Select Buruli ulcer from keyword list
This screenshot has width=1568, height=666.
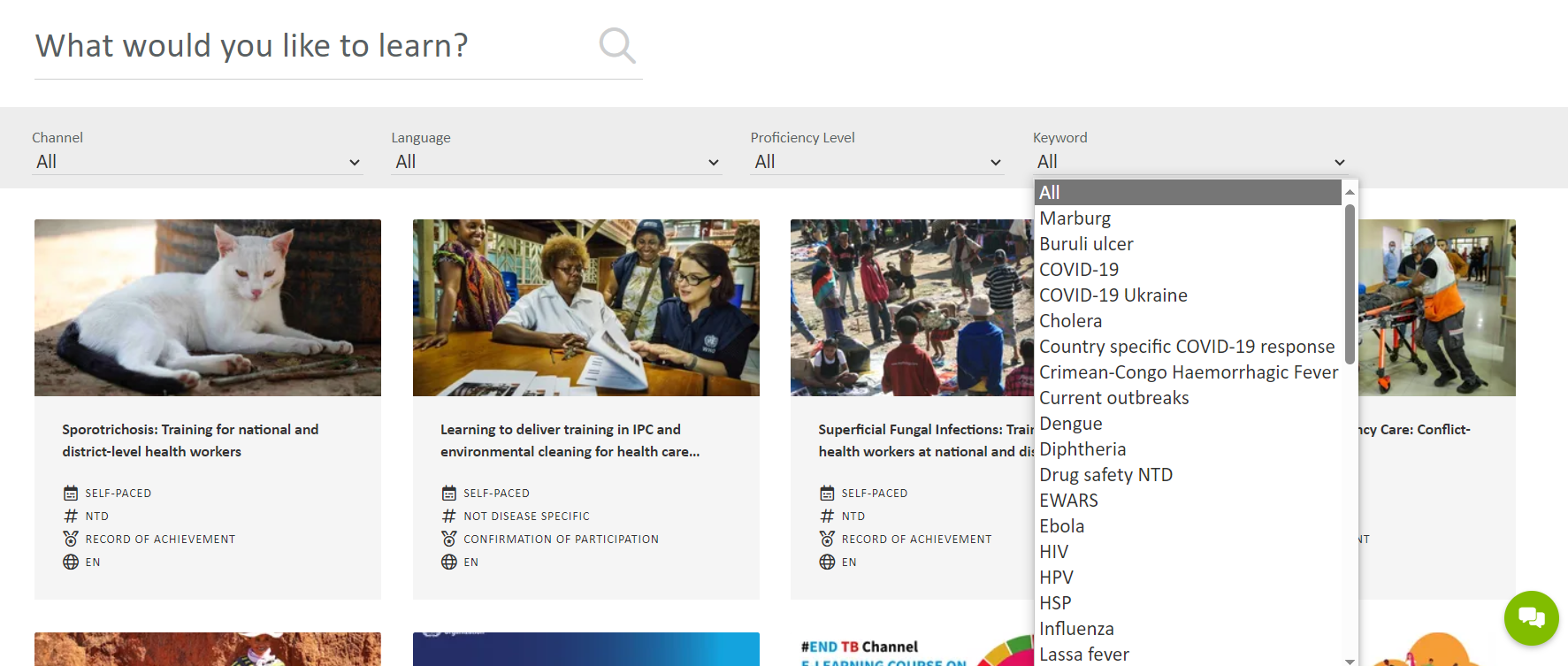tap(1188, 244)
